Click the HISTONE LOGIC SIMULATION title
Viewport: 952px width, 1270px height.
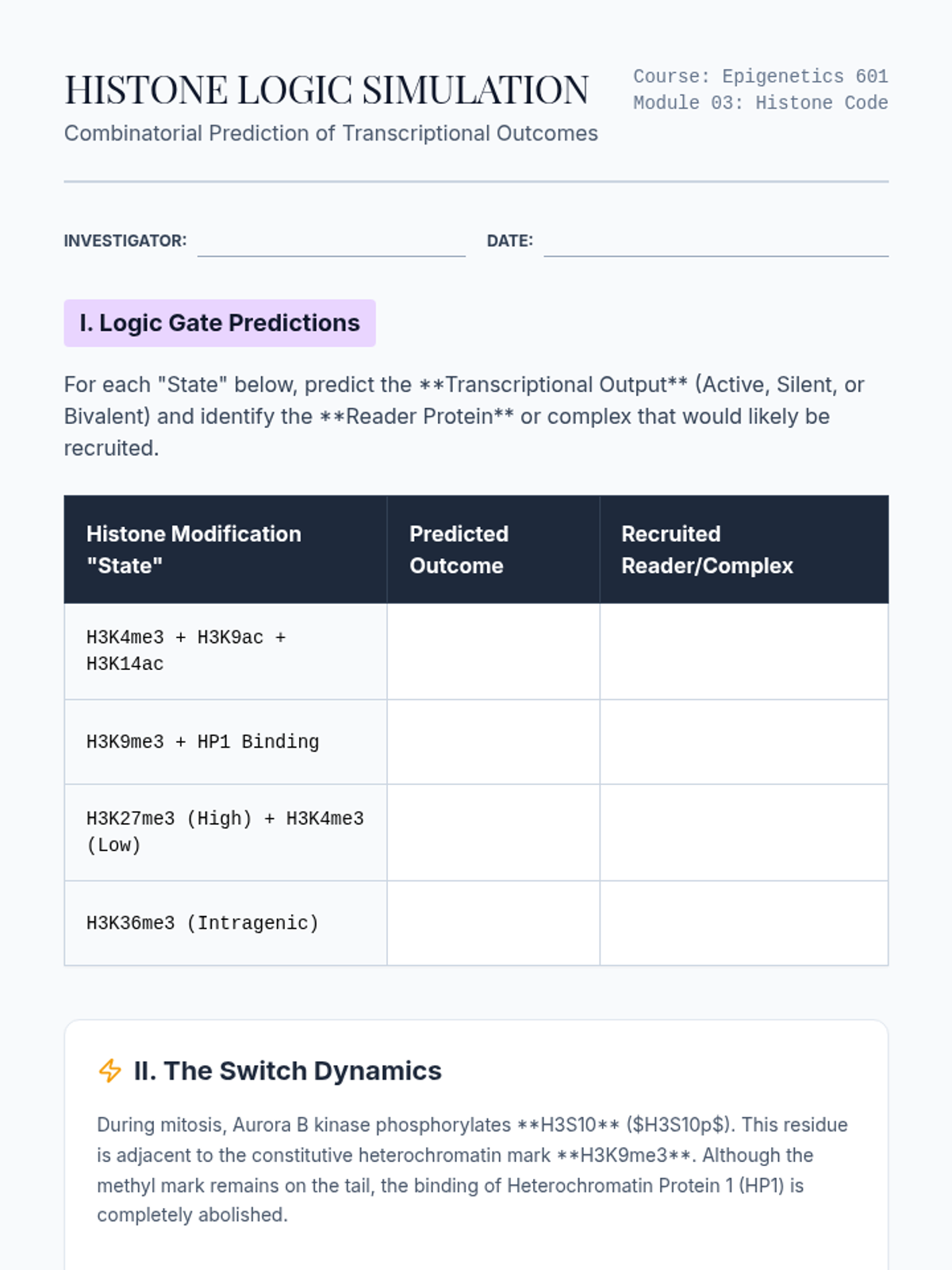326,90
